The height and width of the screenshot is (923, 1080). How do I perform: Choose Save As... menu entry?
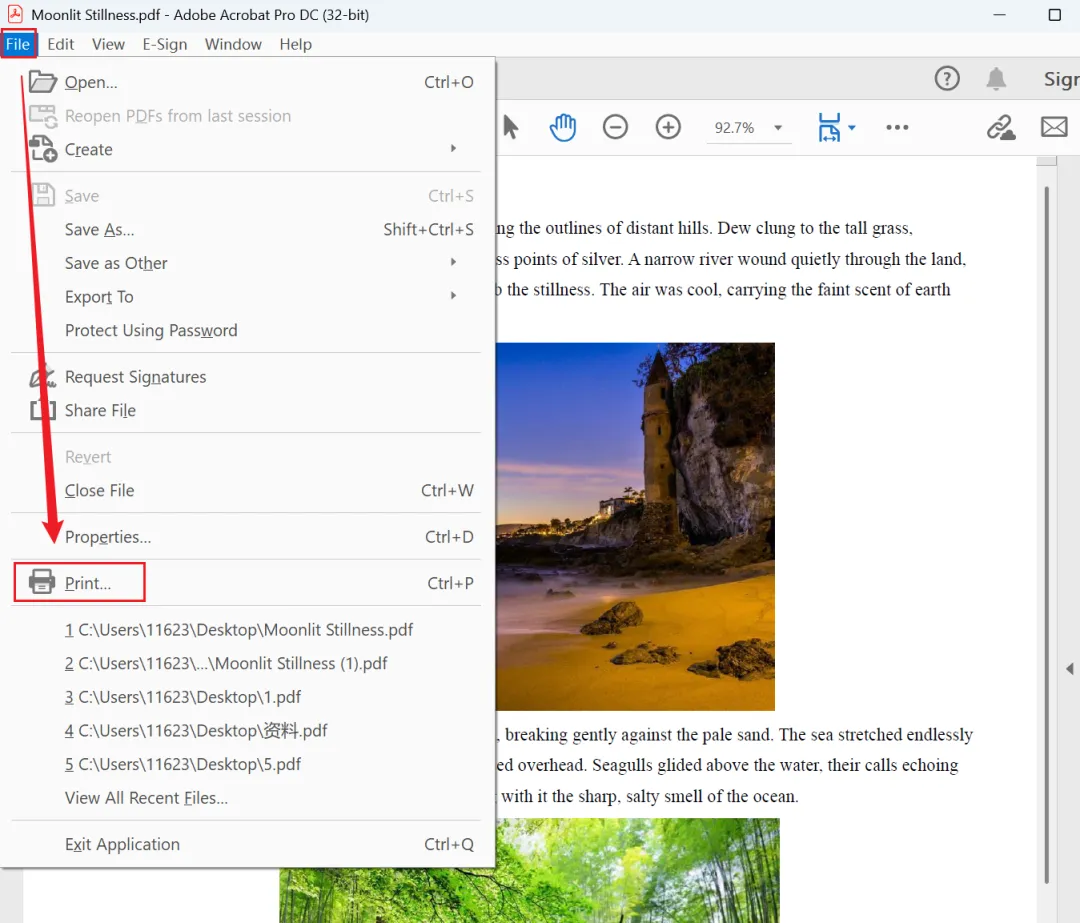[246, 229]
